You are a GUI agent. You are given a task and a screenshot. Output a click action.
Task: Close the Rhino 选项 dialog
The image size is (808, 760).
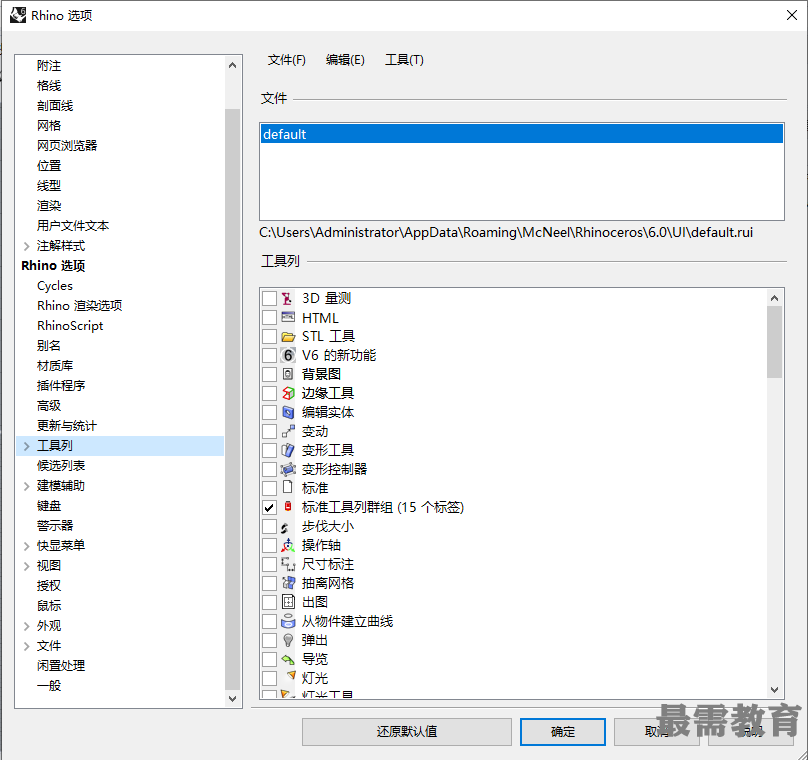pyautogui.click(x=792, y=15)
